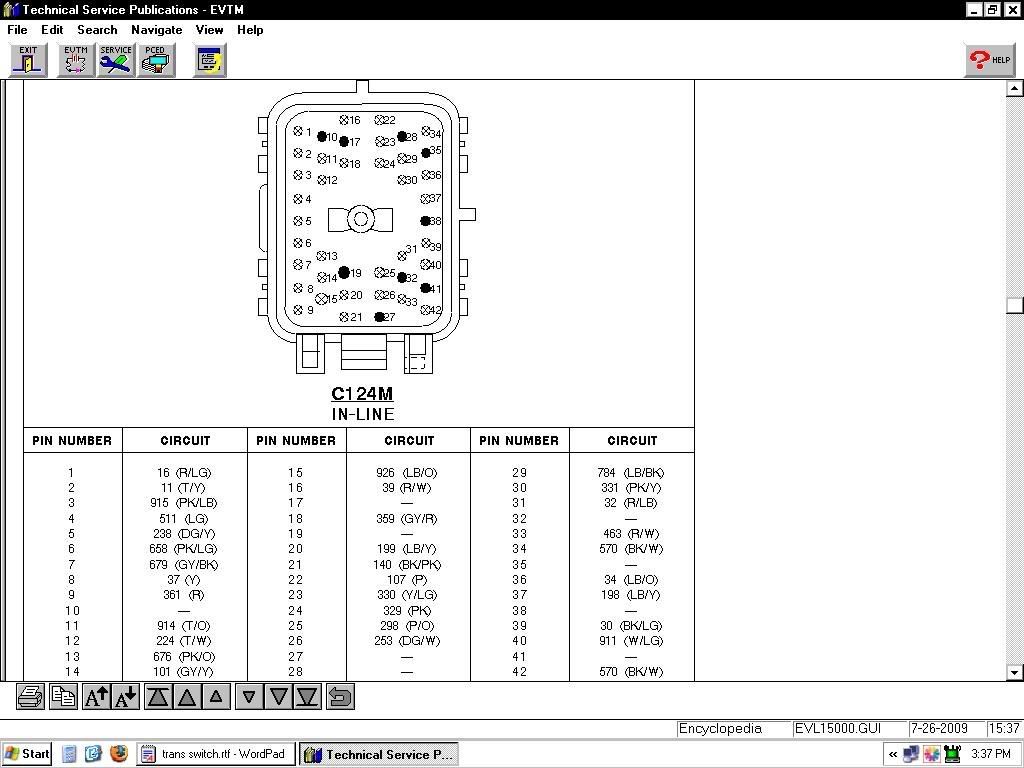Click the copy pages icon
Viewport: 1024px width, 768px height.
[63, 697]
